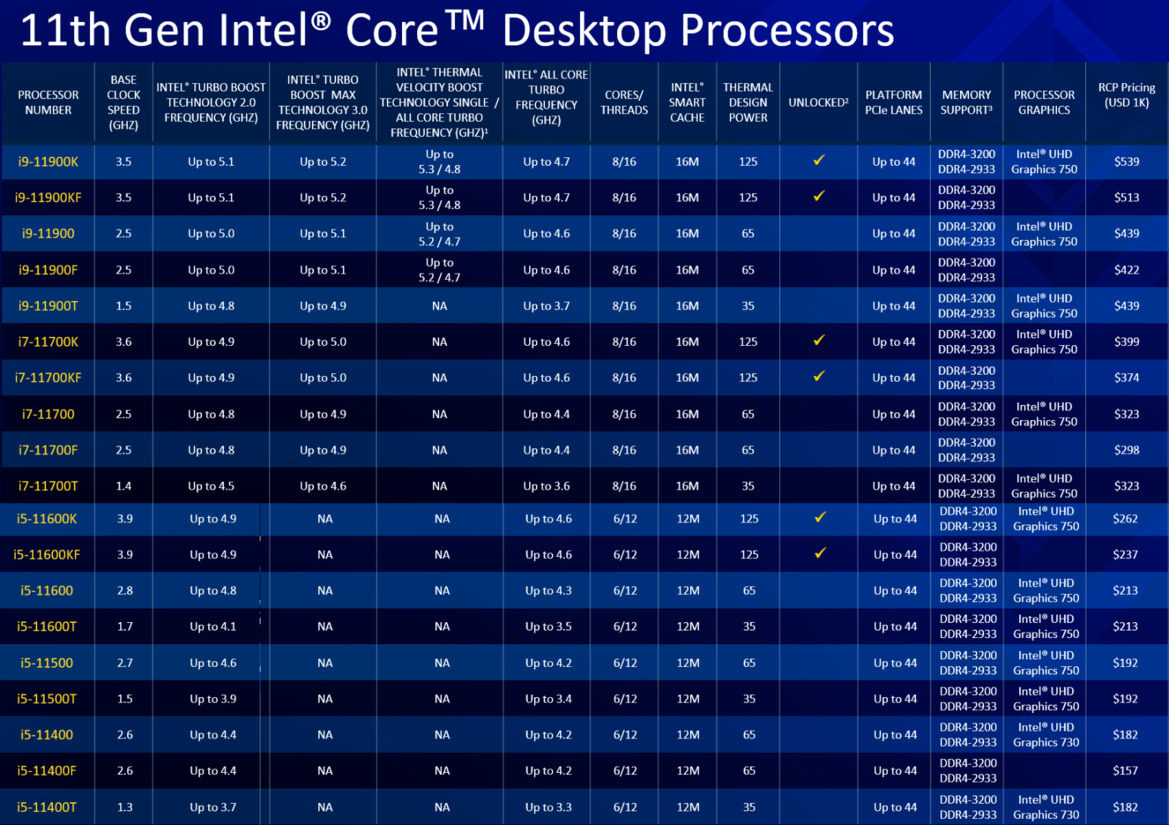Select 'Up to 5.2 / 4.7' in the i9-11900F row

[439, 270]
